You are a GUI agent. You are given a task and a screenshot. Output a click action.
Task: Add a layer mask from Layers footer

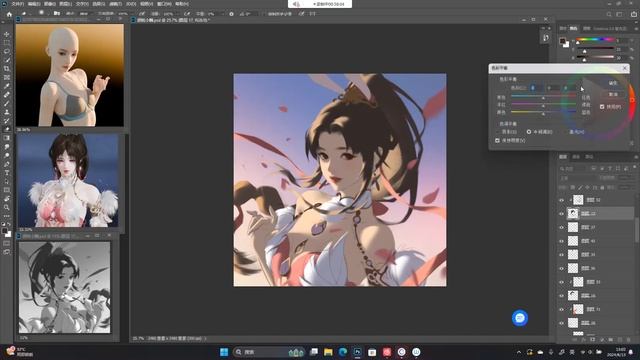coord(593,340)
